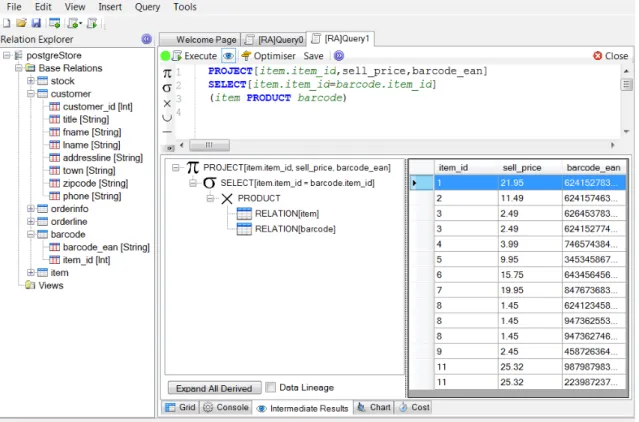
Task: Switch to the Console tab
Action: [x=226, y=407]
